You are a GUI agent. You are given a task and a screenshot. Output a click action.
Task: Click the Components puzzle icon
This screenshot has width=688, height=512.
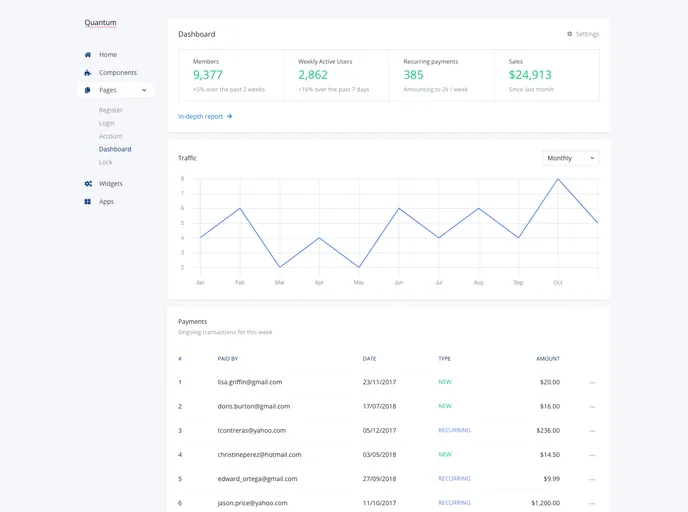(x=88, y=73)
